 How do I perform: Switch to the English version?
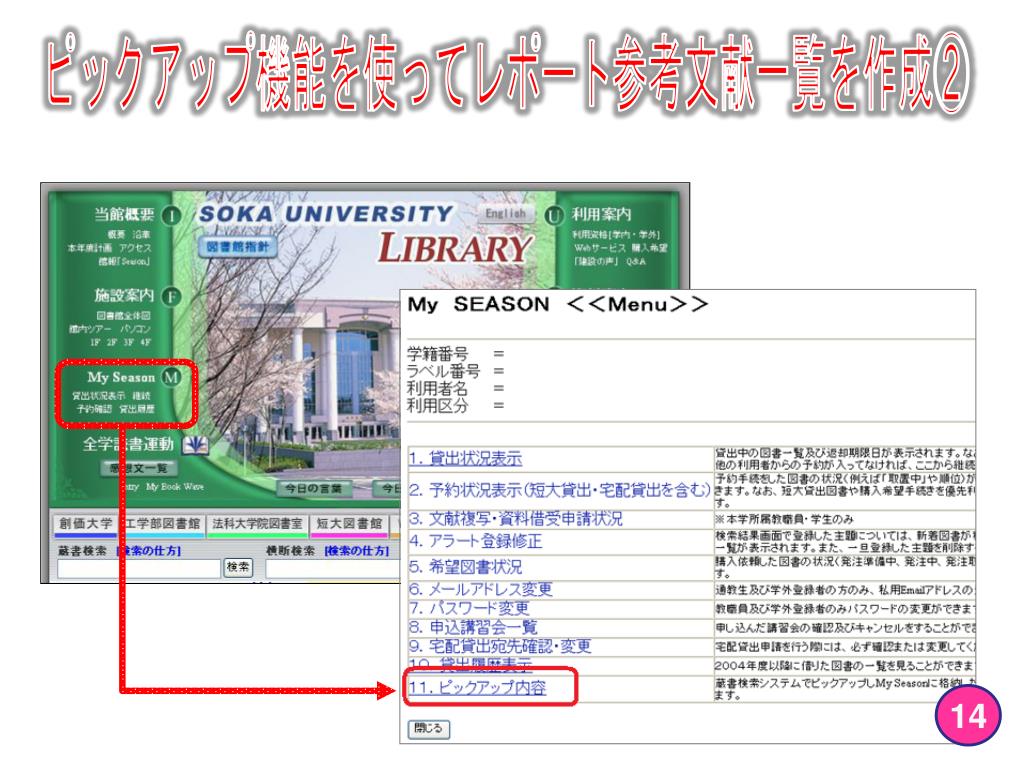click(505, 213)
